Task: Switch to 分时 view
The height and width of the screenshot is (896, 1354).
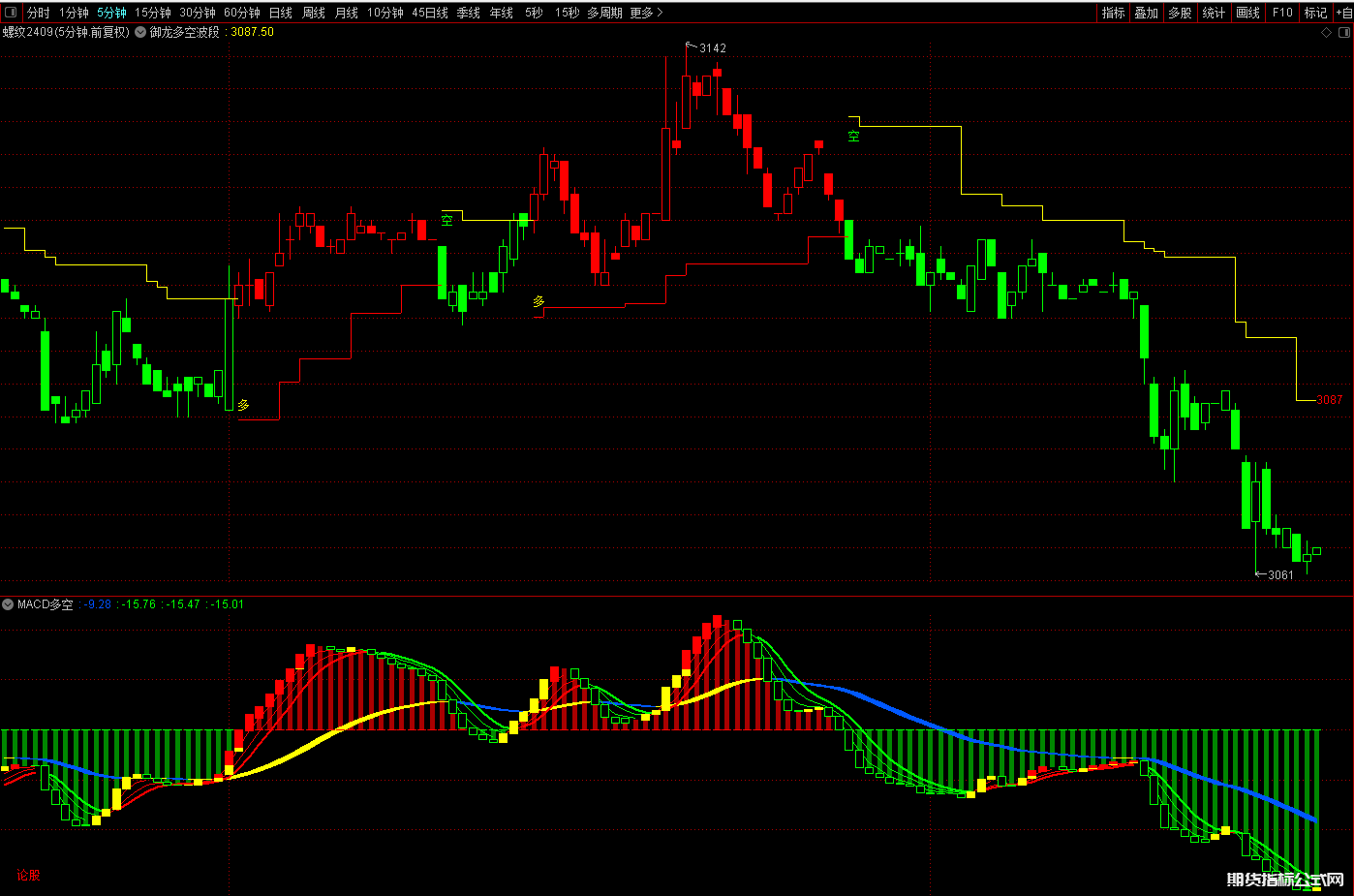Action: click(38, 13)
